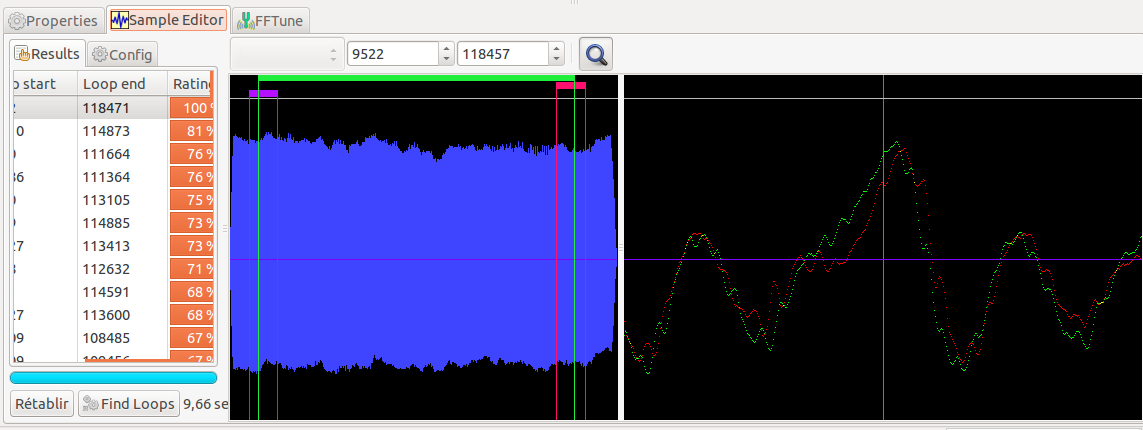Select loop result row 114591

coord(113,292)
